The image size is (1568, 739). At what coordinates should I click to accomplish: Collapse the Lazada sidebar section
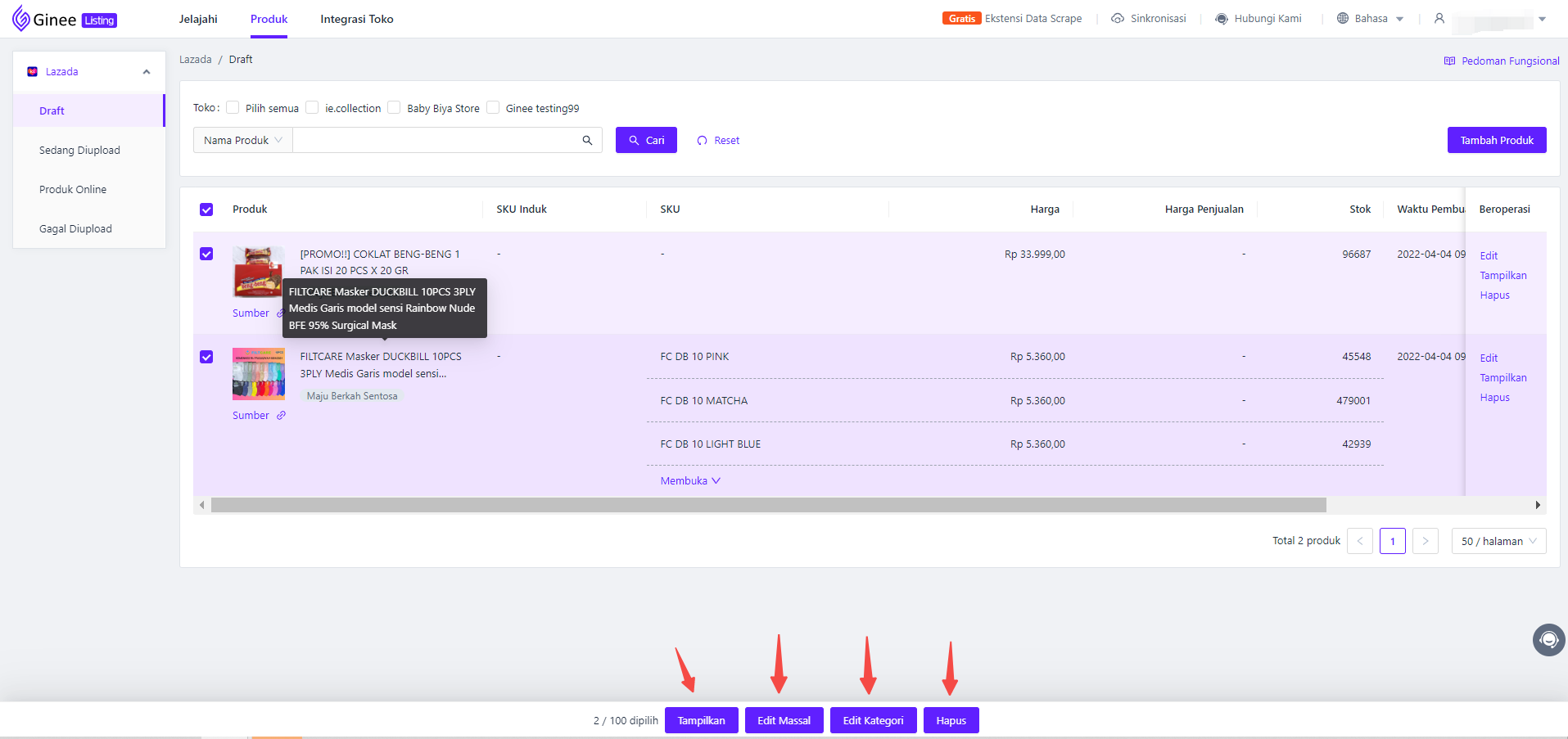(x=147, y=72)
